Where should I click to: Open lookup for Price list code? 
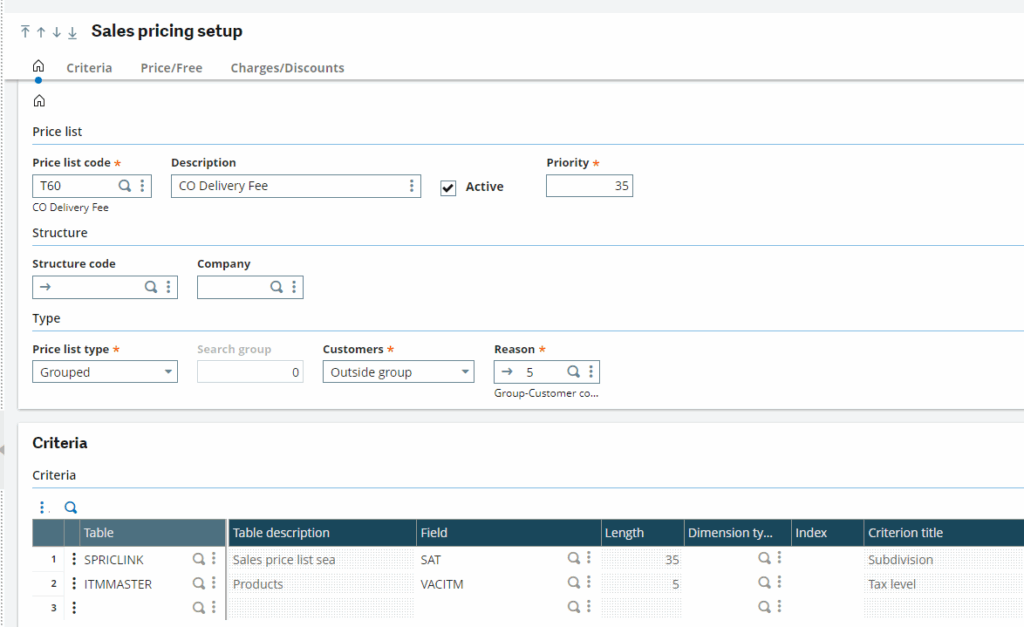[125, 186]
